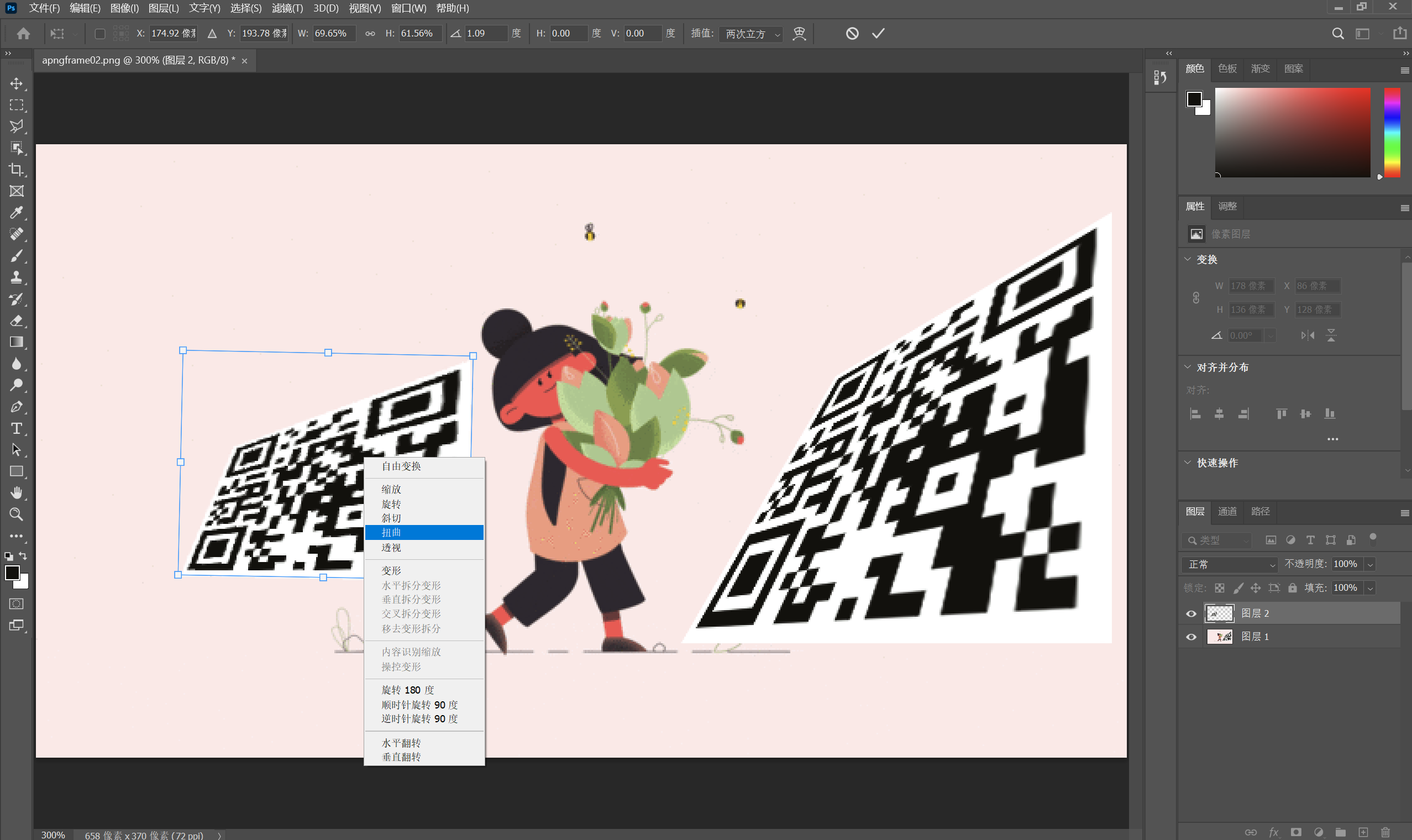
Task: Select the Healing Brush tool
Action: (x=17, y=234)
